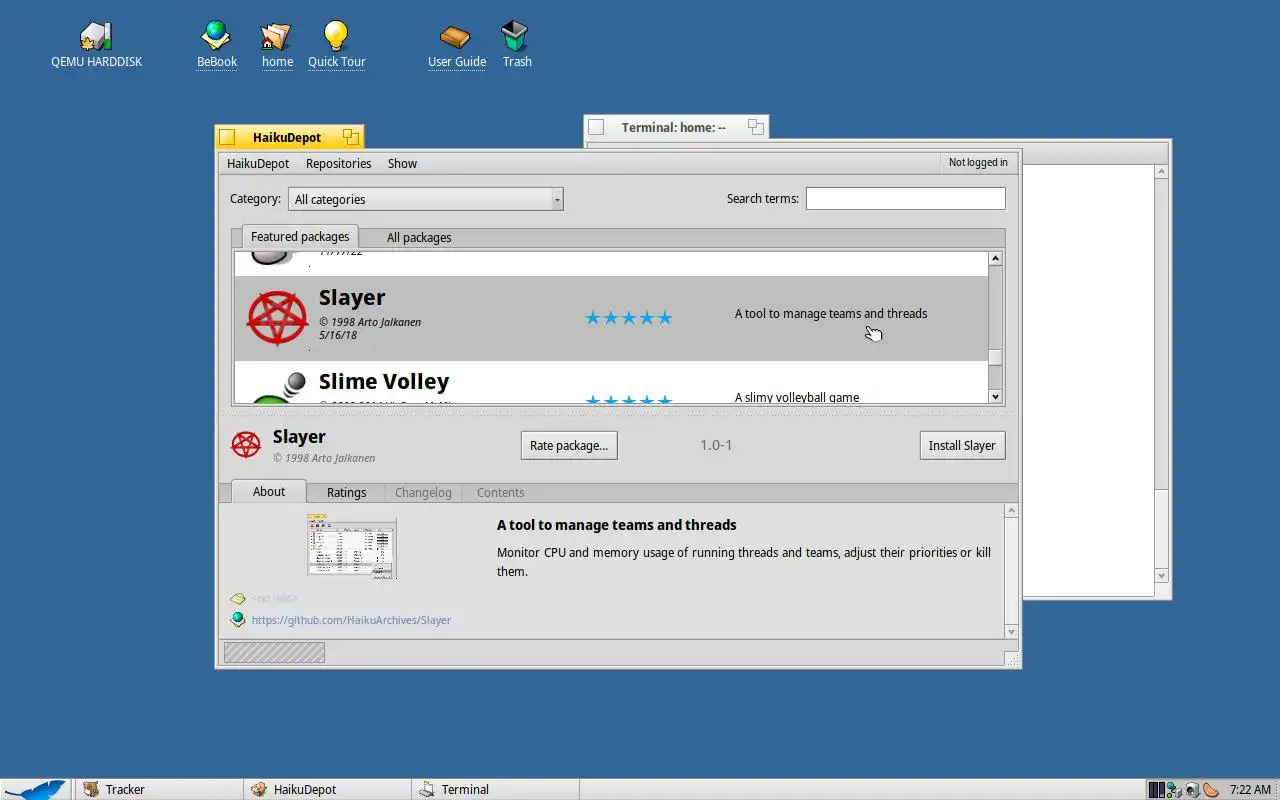This screenshot has width=1280, height=800.
Task: Switch to HaikuDepot in the Deskbar
Action: tap(327, 789)
